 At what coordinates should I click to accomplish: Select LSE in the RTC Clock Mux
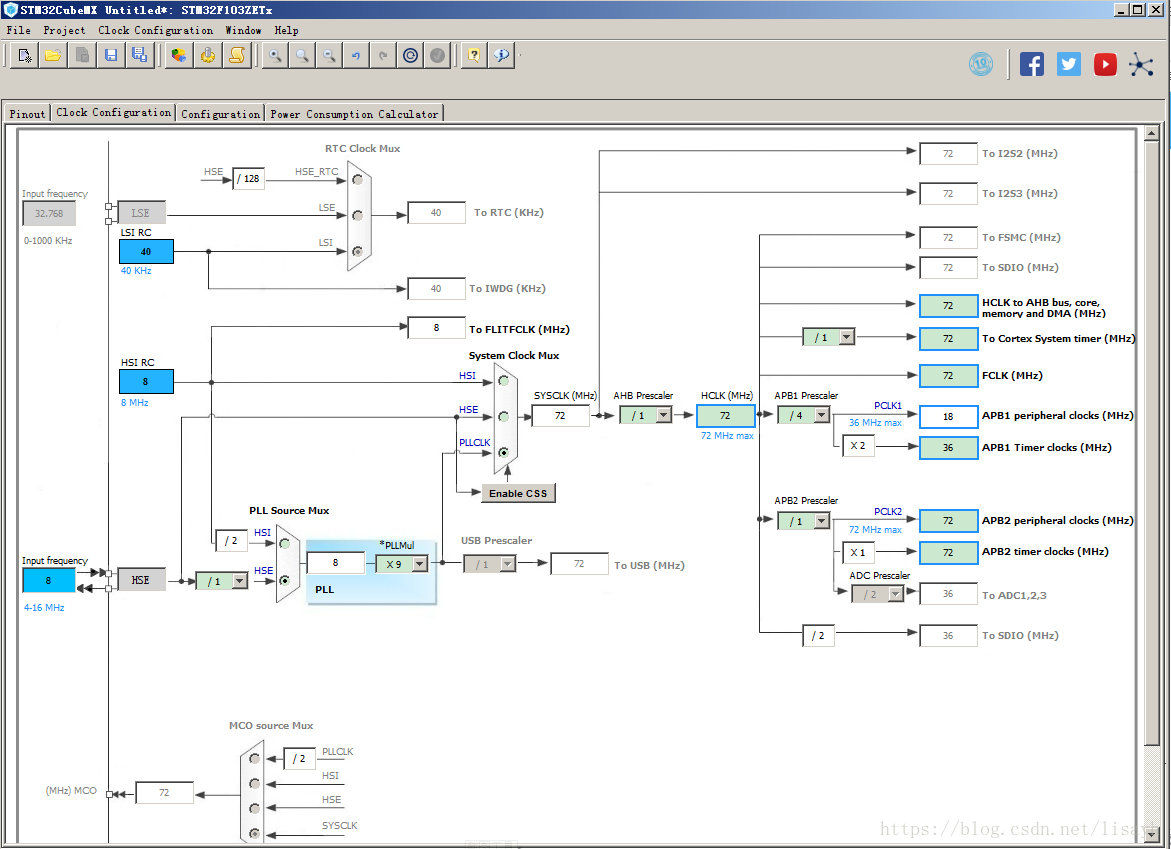pyautogui.click(x=358, y=215)
